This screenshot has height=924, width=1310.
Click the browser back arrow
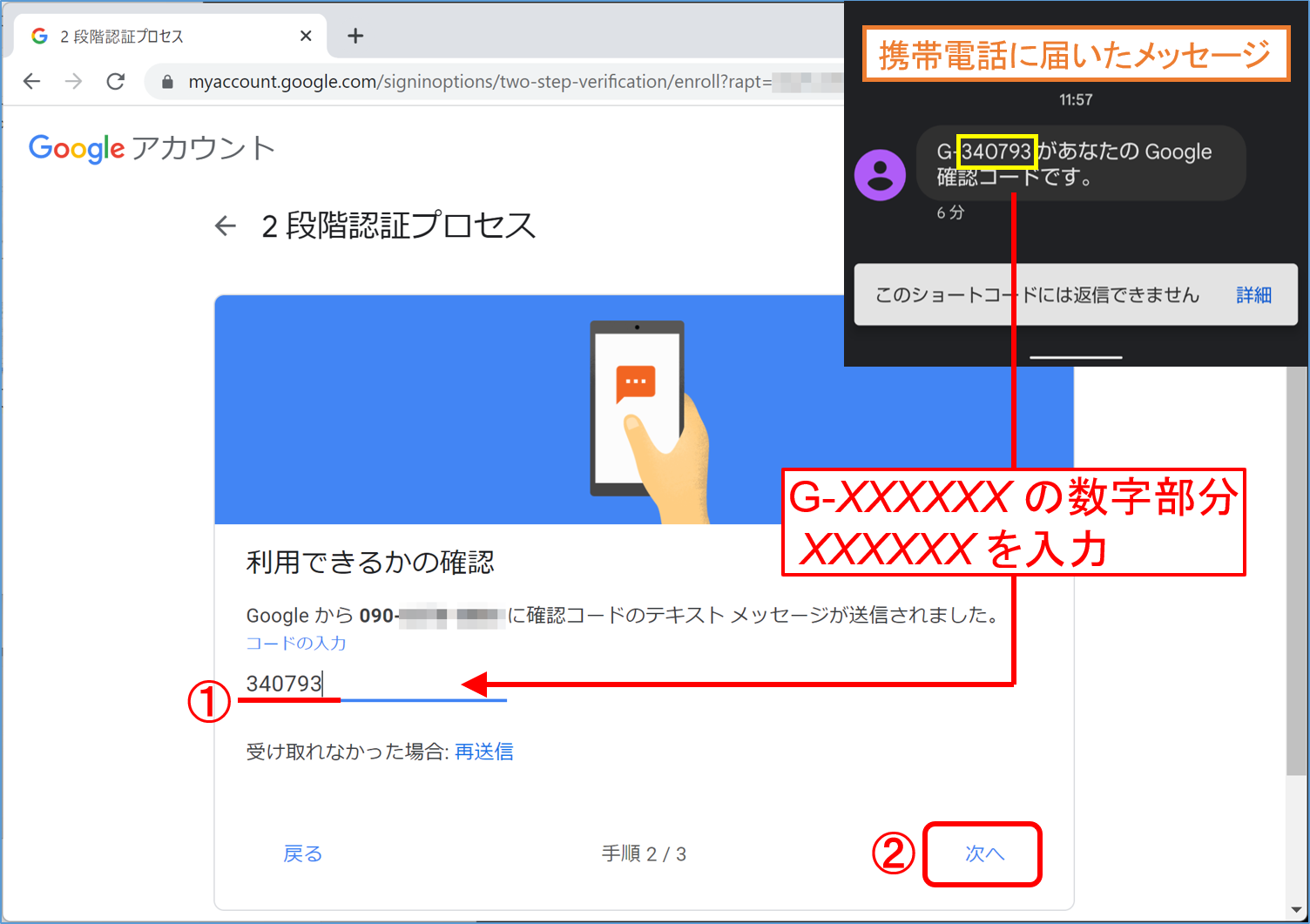point(32,81)
